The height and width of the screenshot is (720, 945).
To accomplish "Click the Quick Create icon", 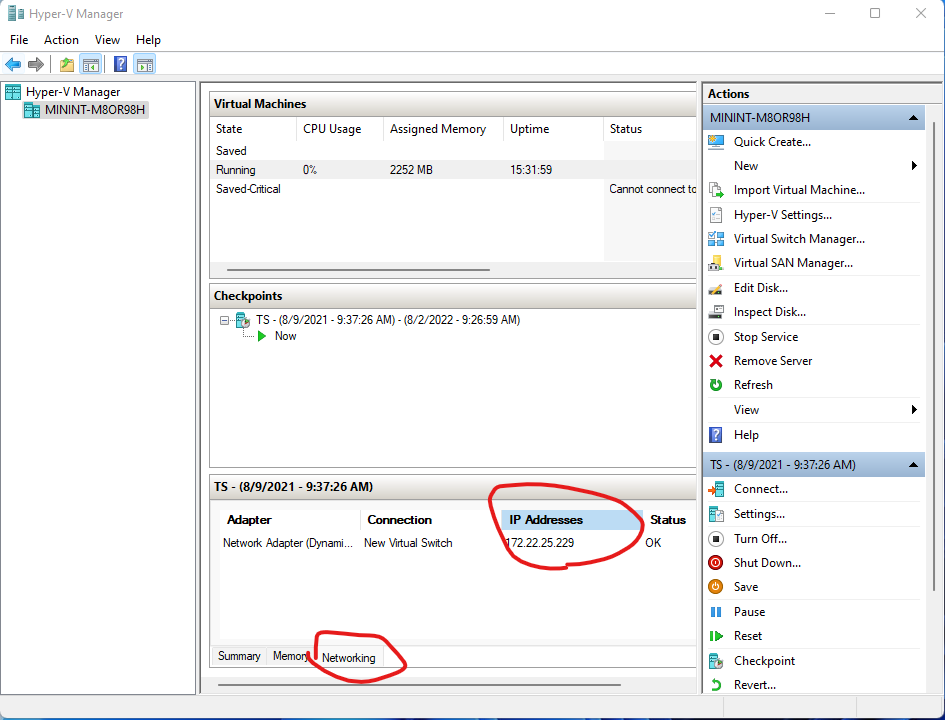I will [716, 142].
